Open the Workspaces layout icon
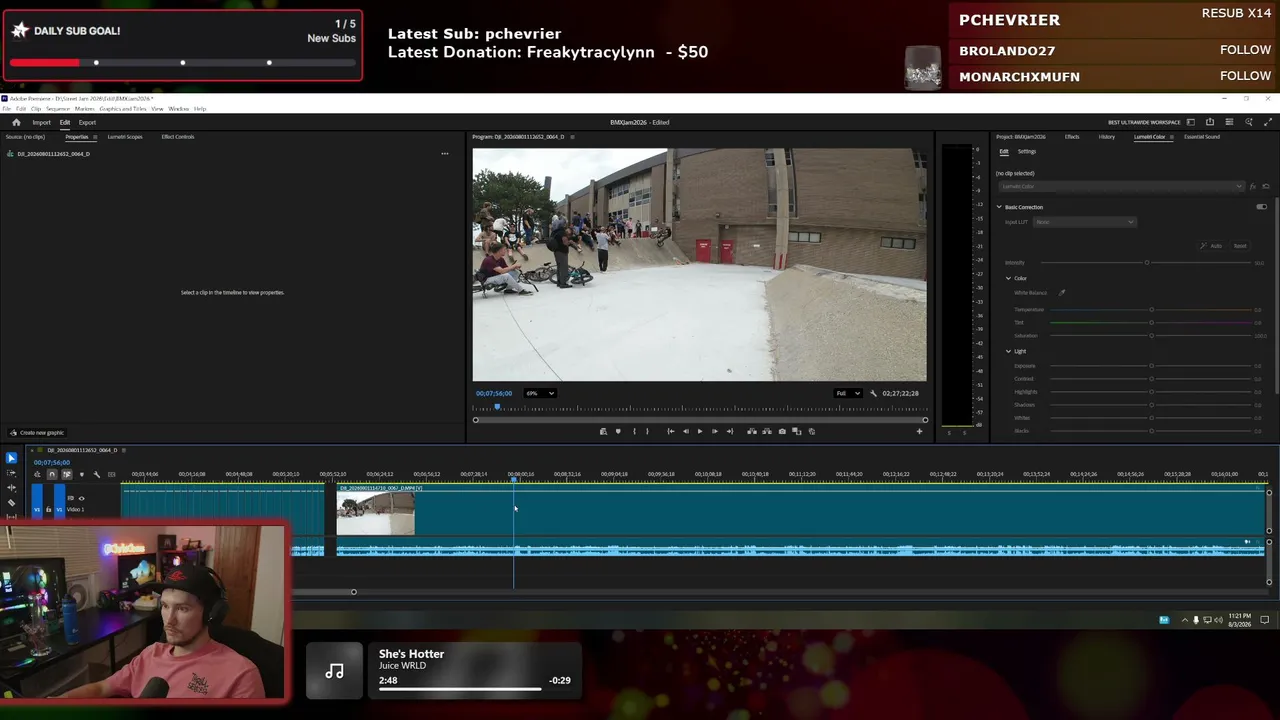The image size is (1280, 720). 1190,122
